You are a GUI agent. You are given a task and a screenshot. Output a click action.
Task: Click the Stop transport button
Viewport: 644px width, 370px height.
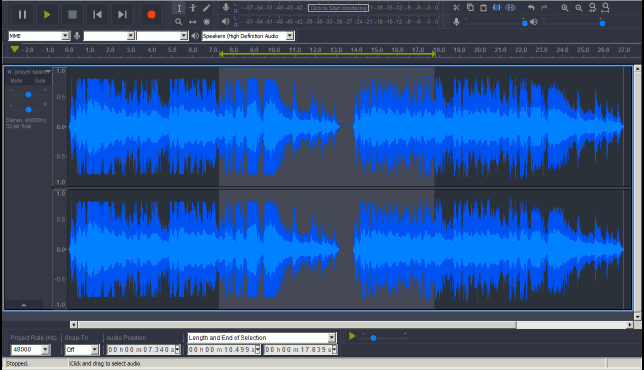[x=72, y=15]
